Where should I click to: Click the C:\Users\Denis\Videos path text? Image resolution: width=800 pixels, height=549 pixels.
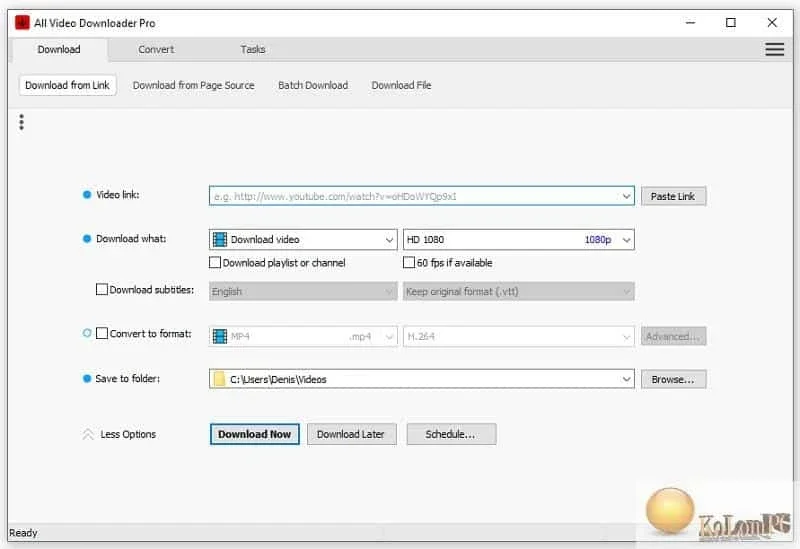[278, 379]
